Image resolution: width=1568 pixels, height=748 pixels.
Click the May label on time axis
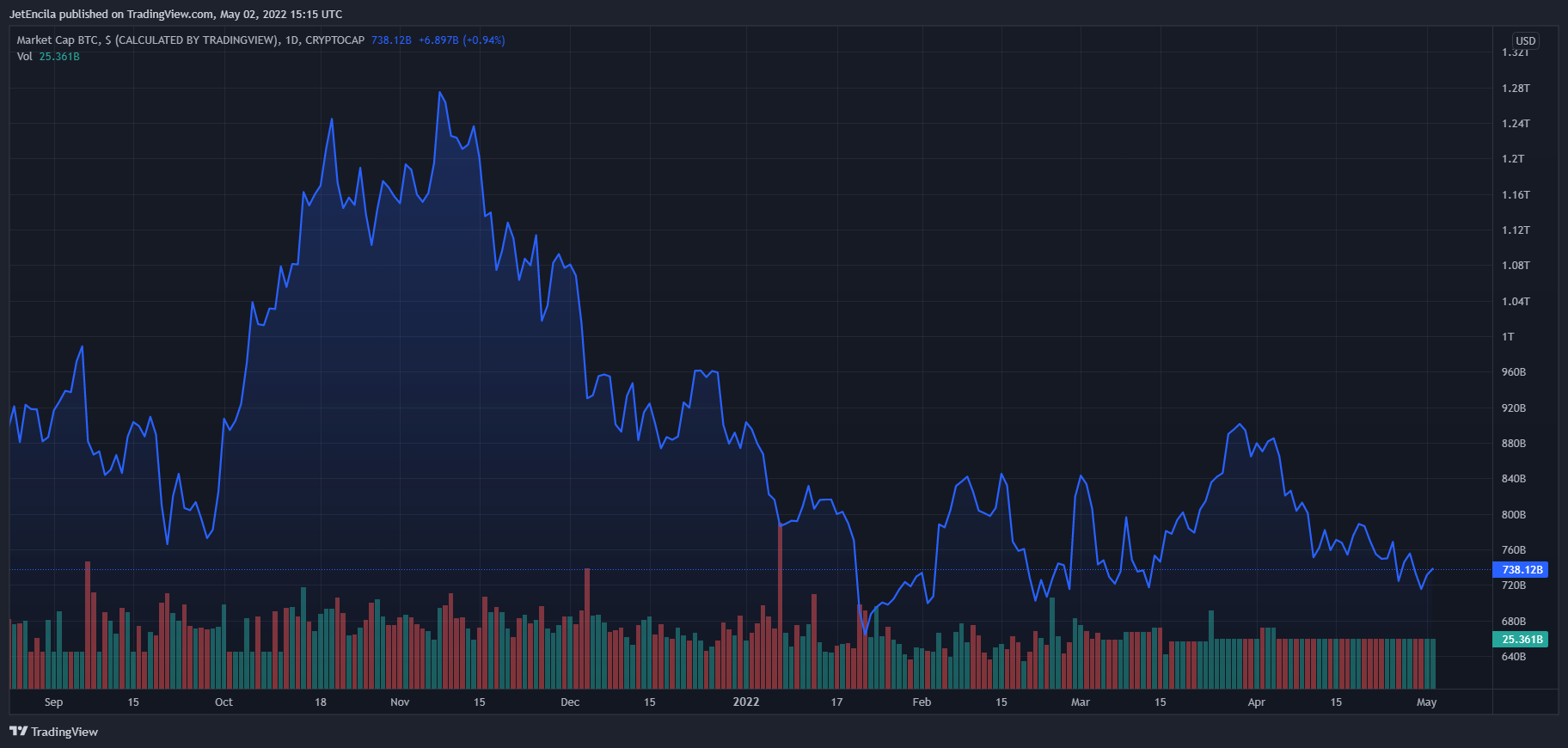point(1426,702)
